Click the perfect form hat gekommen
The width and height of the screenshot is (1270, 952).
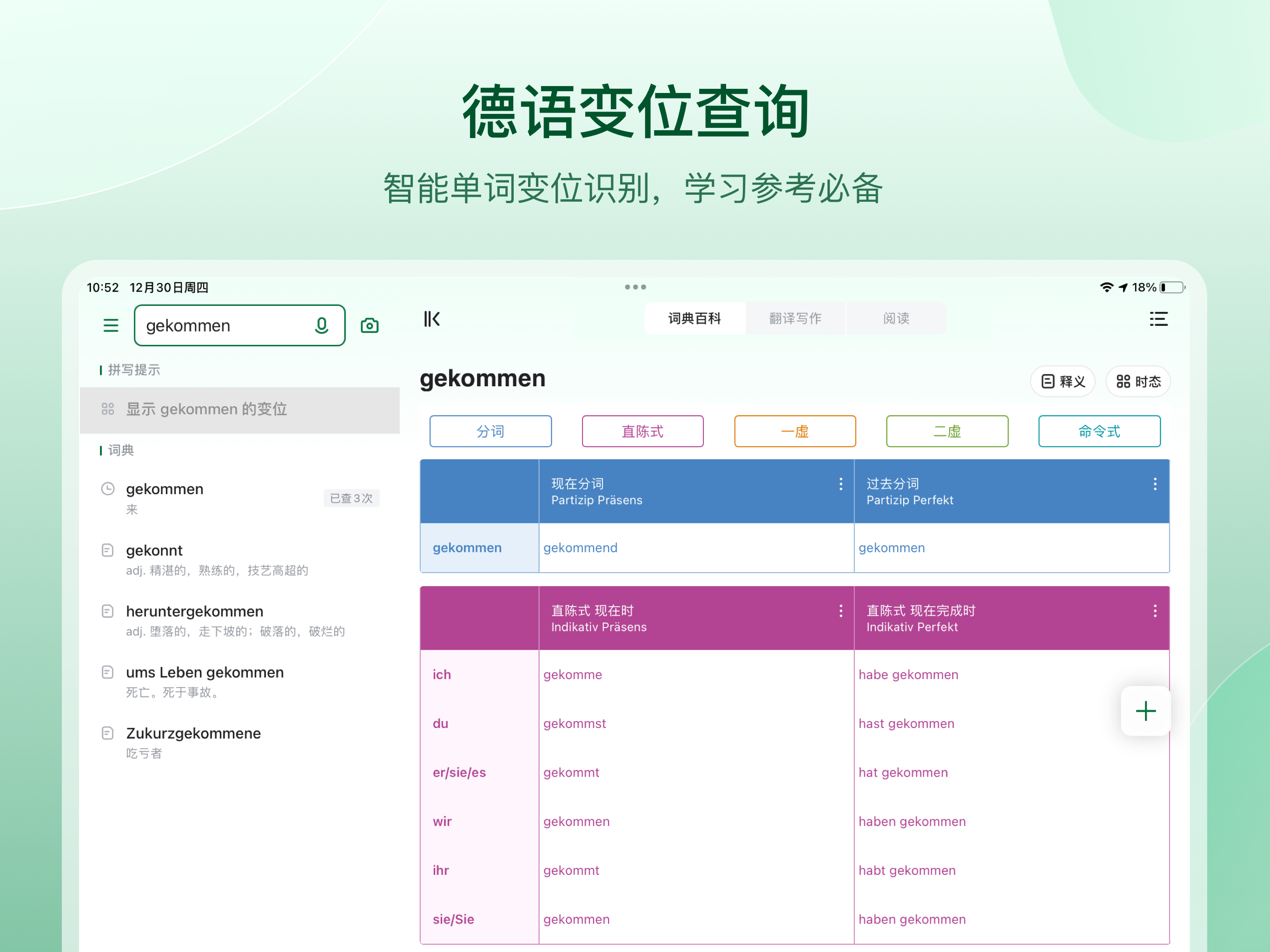903,772
